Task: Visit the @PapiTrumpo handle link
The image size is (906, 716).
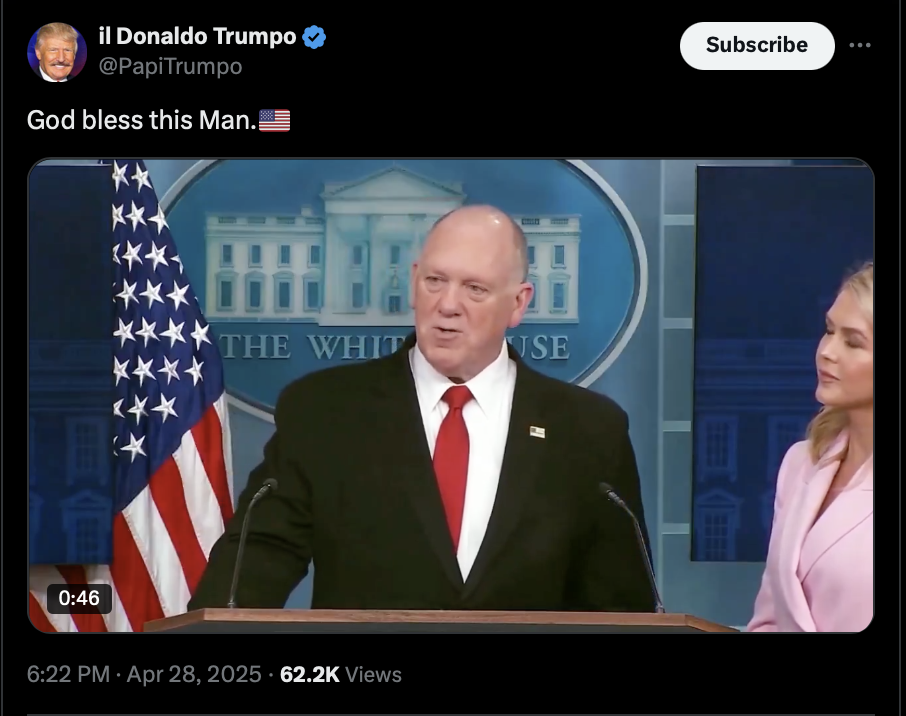Action: pos(170,66)
